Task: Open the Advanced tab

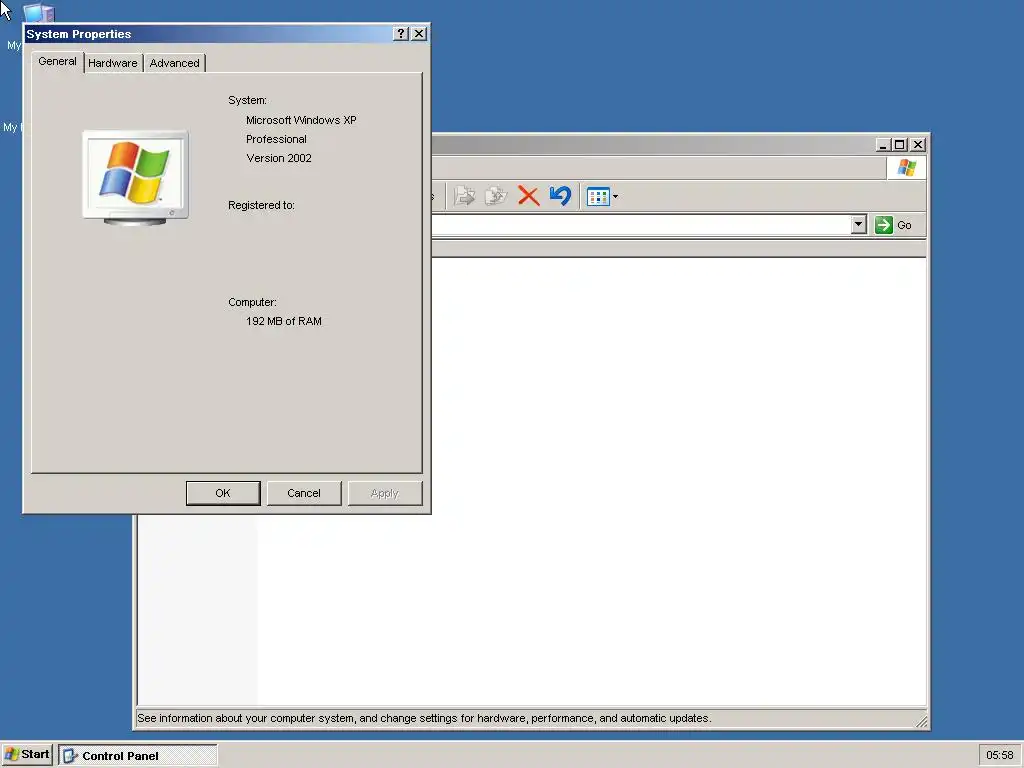Action: coord(174,63)
